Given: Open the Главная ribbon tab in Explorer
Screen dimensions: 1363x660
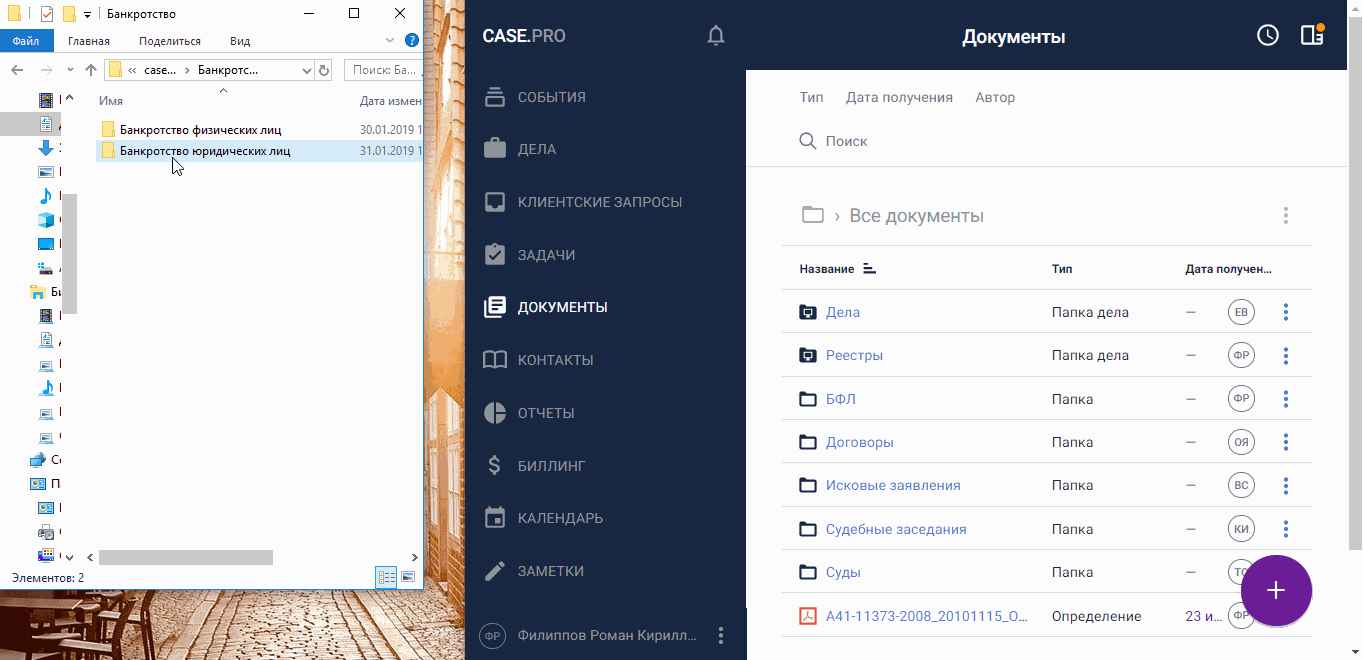Looking at the screenshot, I should click(x=89, y=41).
